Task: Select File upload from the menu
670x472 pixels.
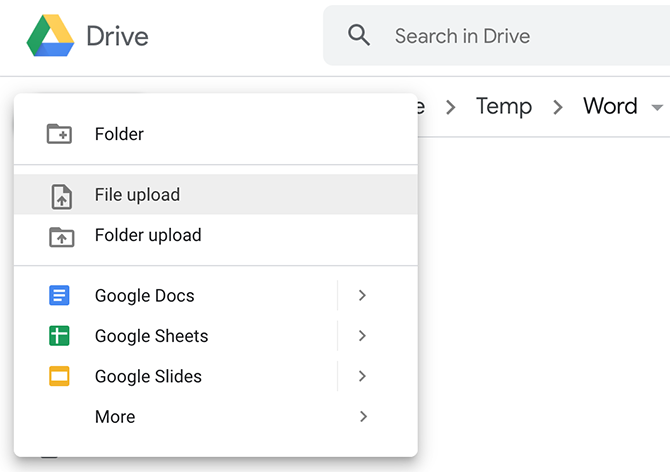Action: 137,195
